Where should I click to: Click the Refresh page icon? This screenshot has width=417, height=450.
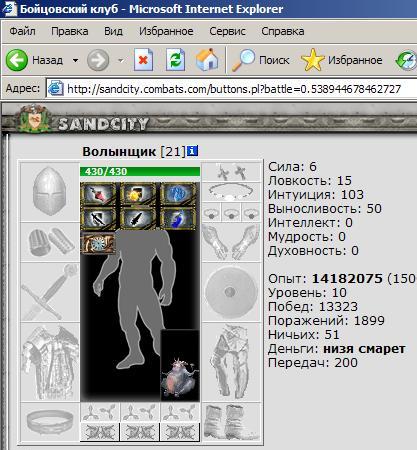(176, 60)
